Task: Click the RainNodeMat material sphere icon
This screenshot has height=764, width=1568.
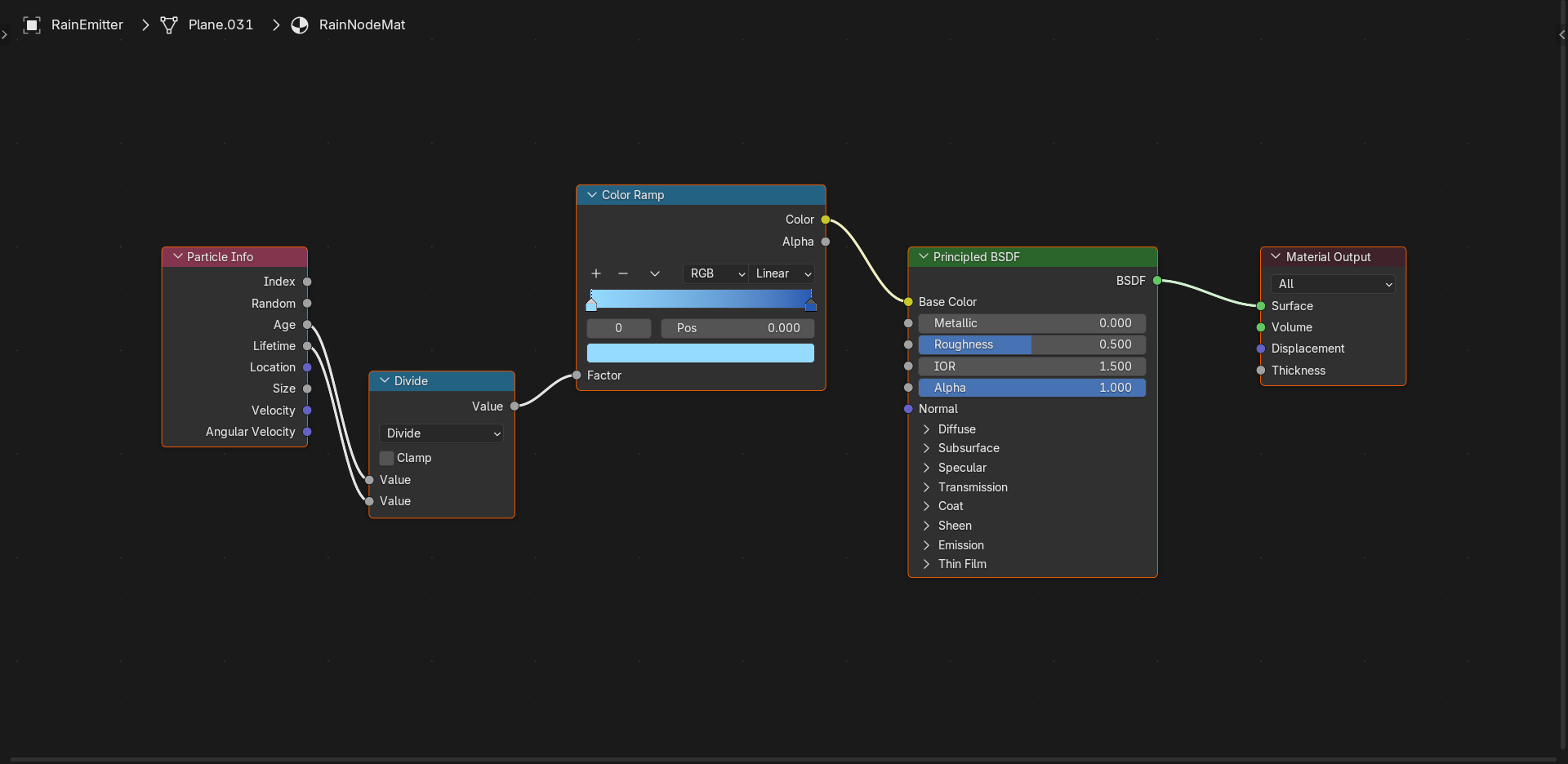Action: pyautogui.click(x=300, y=25)
